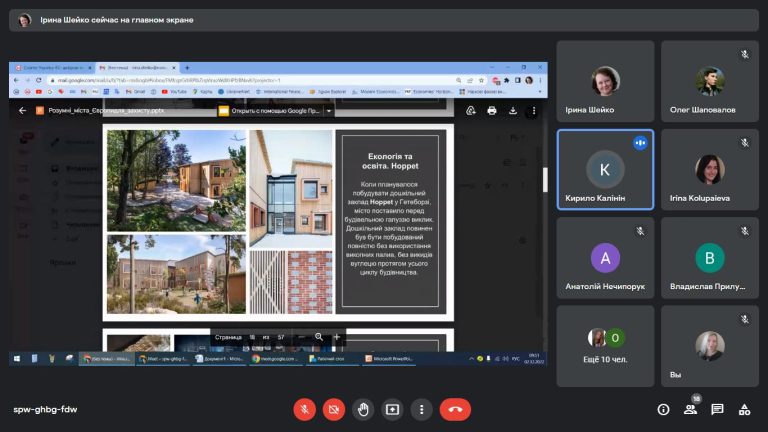Expand bookmarks bar overflow chevron
This screenshot has height=432, width=768.
tap(540, 92)
